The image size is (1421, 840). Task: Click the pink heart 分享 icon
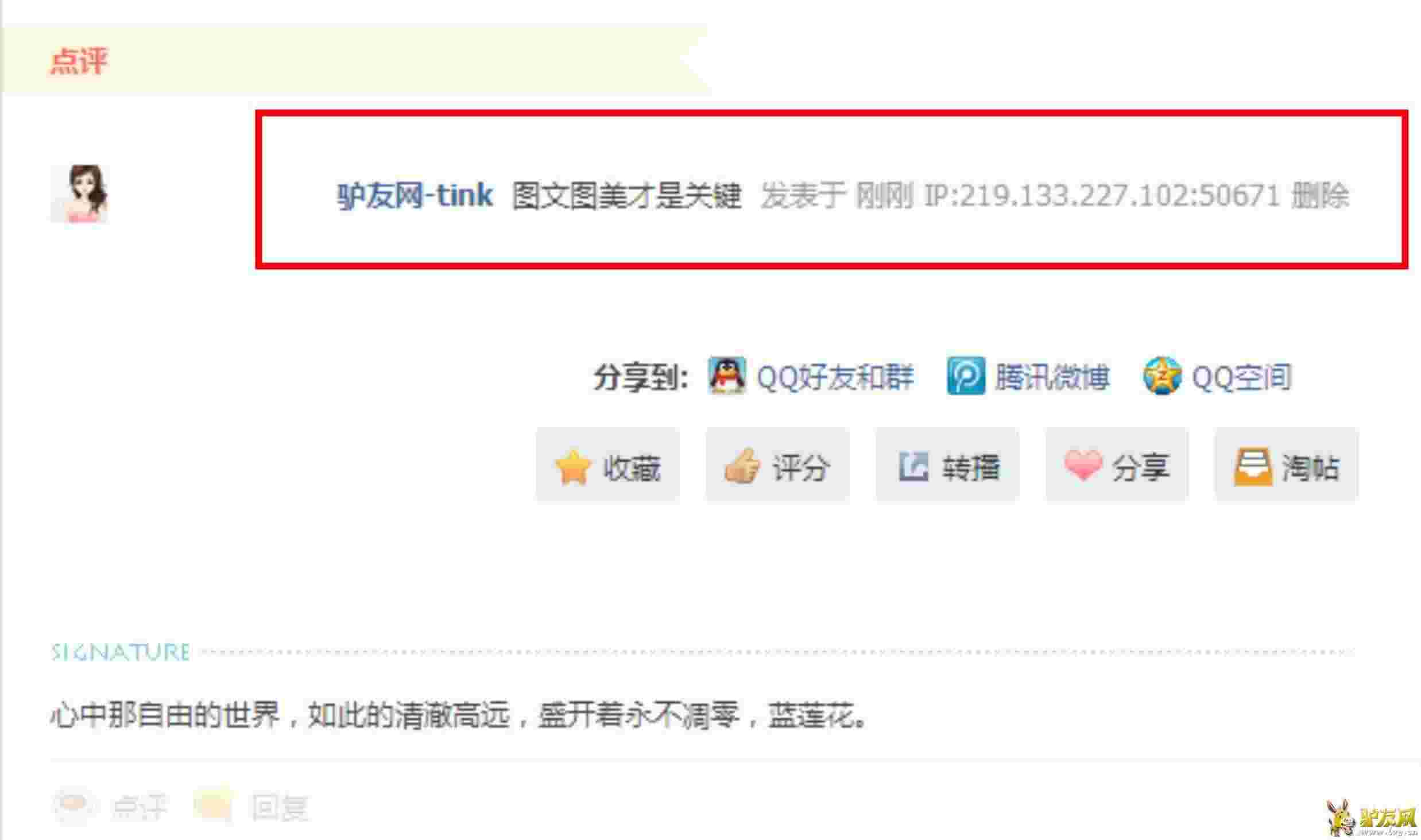tap(1083, 465)
